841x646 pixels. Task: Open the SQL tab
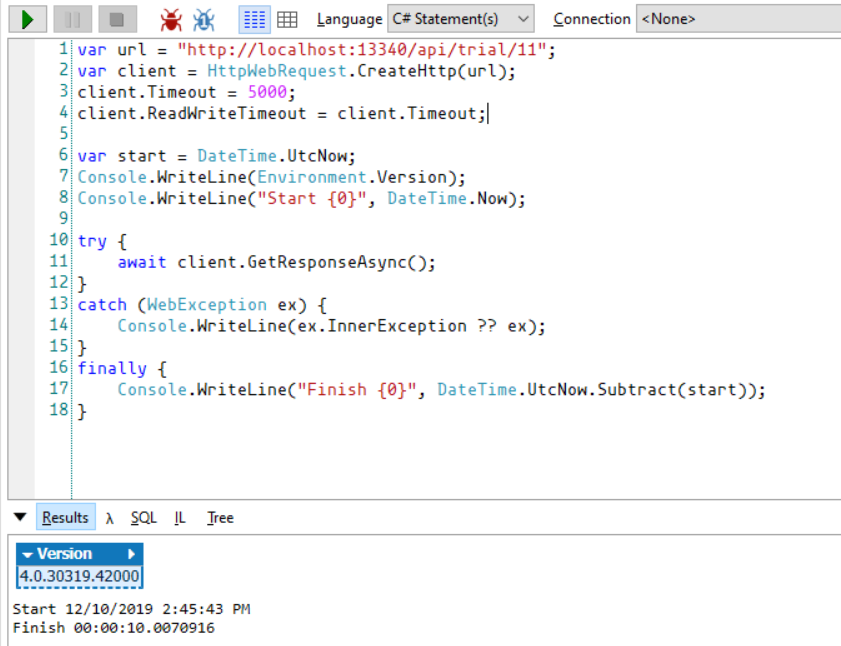click(143, 518)
